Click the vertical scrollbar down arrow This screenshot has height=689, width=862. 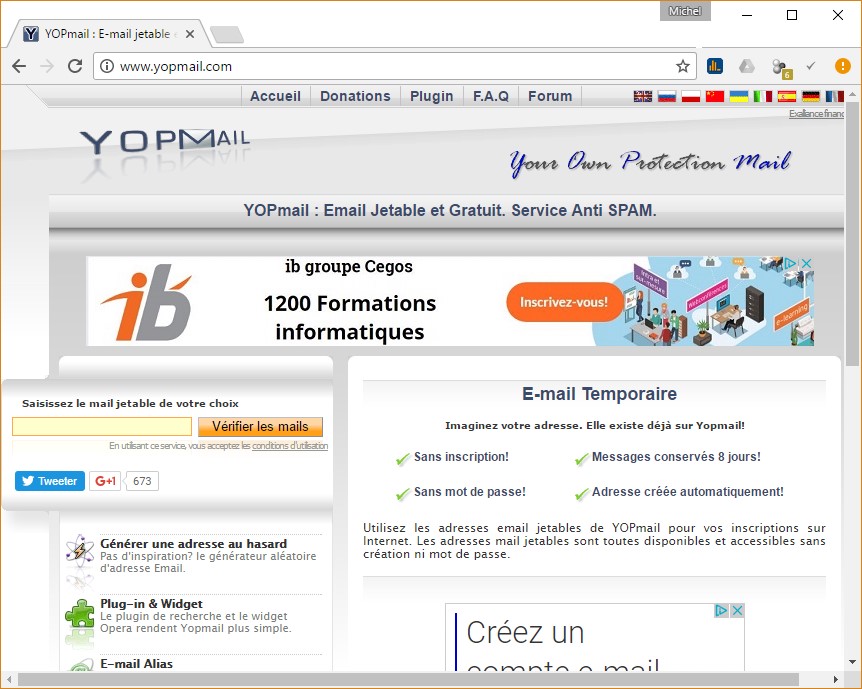pos(853,662)
